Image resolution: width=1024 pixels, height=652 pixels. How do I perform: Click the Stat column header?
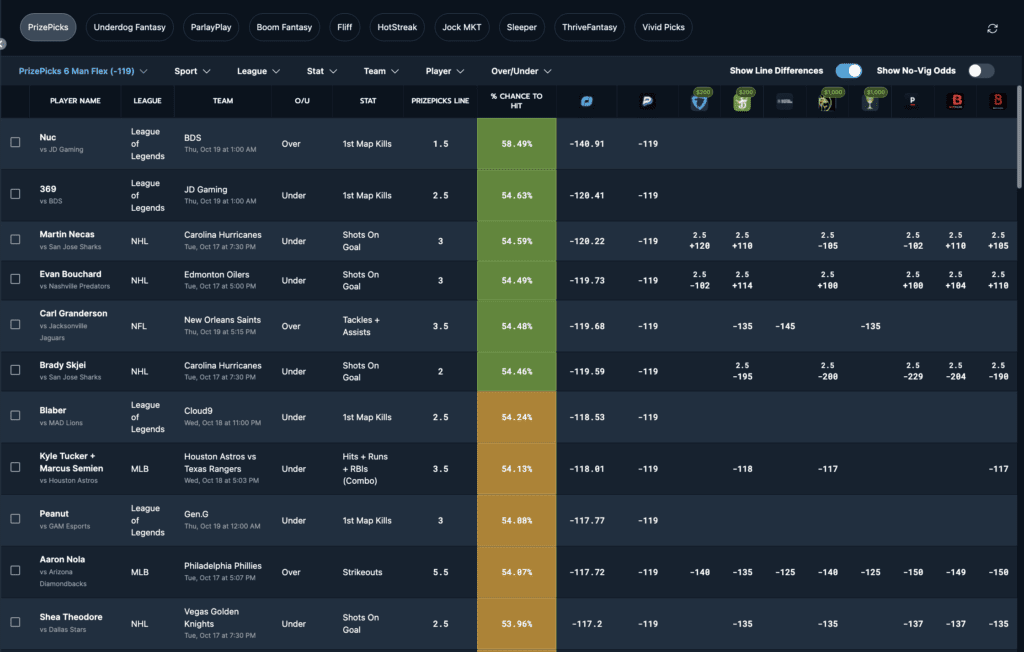[x=368, y=101]
